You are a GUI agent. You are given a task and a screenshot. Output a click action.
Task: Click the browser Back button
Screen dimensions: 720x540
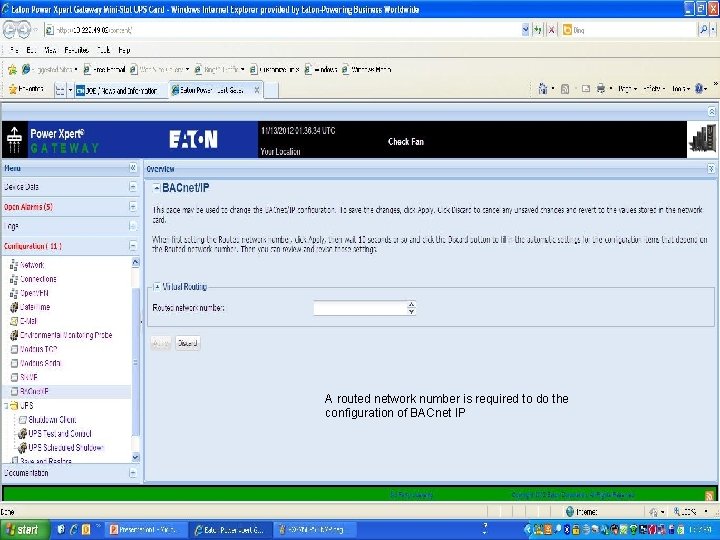coord(10,30)
